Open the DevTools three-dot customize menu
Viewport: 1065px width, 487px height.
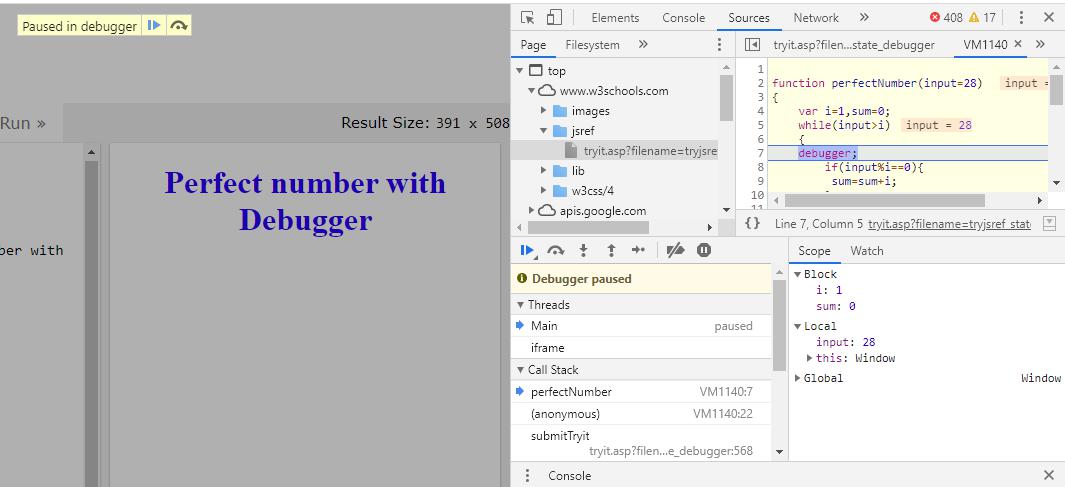(x=1021, y=18)
